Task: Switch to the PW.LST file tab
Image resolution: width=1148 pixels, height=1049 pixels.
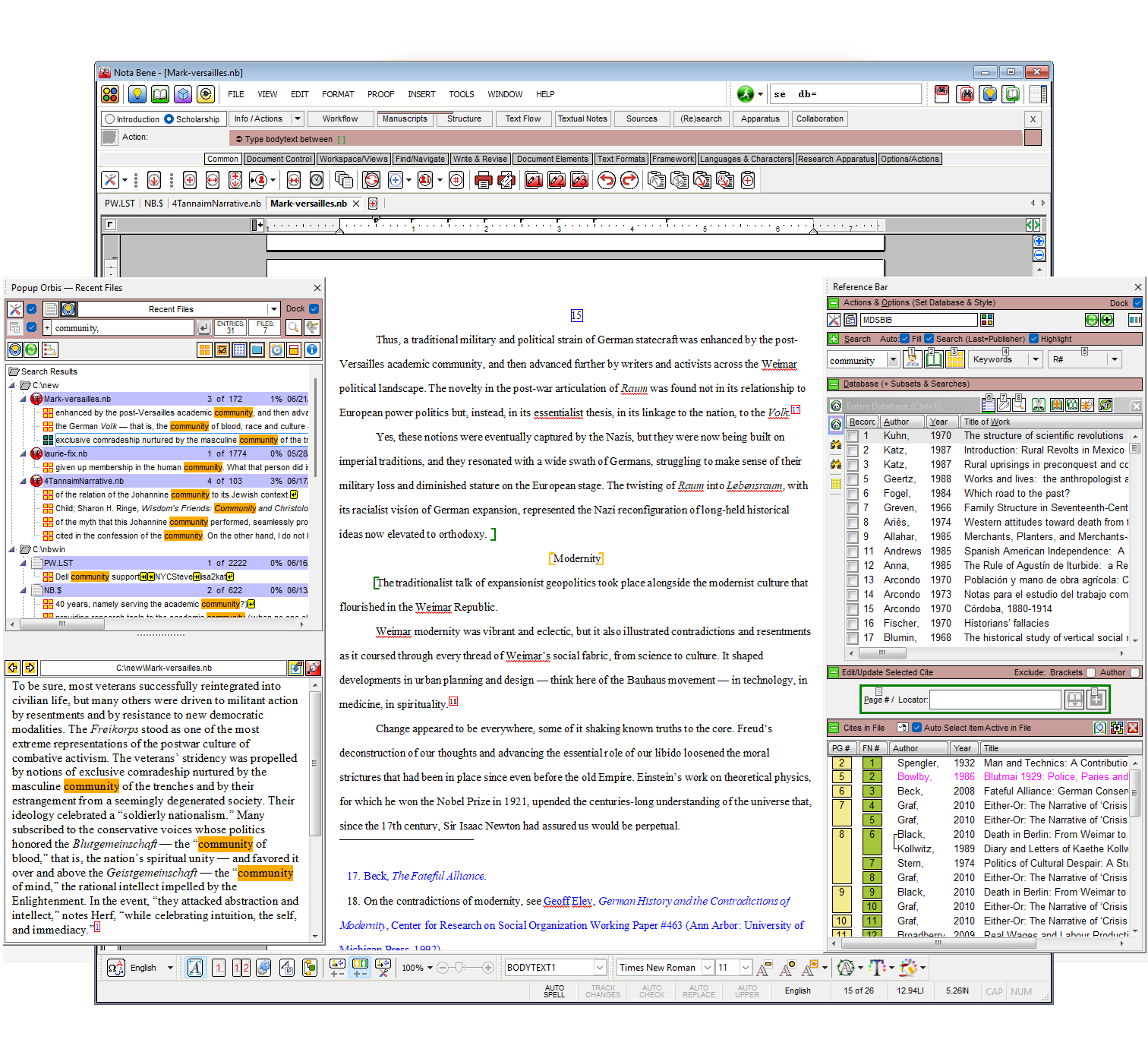Action: coord(120,204)
